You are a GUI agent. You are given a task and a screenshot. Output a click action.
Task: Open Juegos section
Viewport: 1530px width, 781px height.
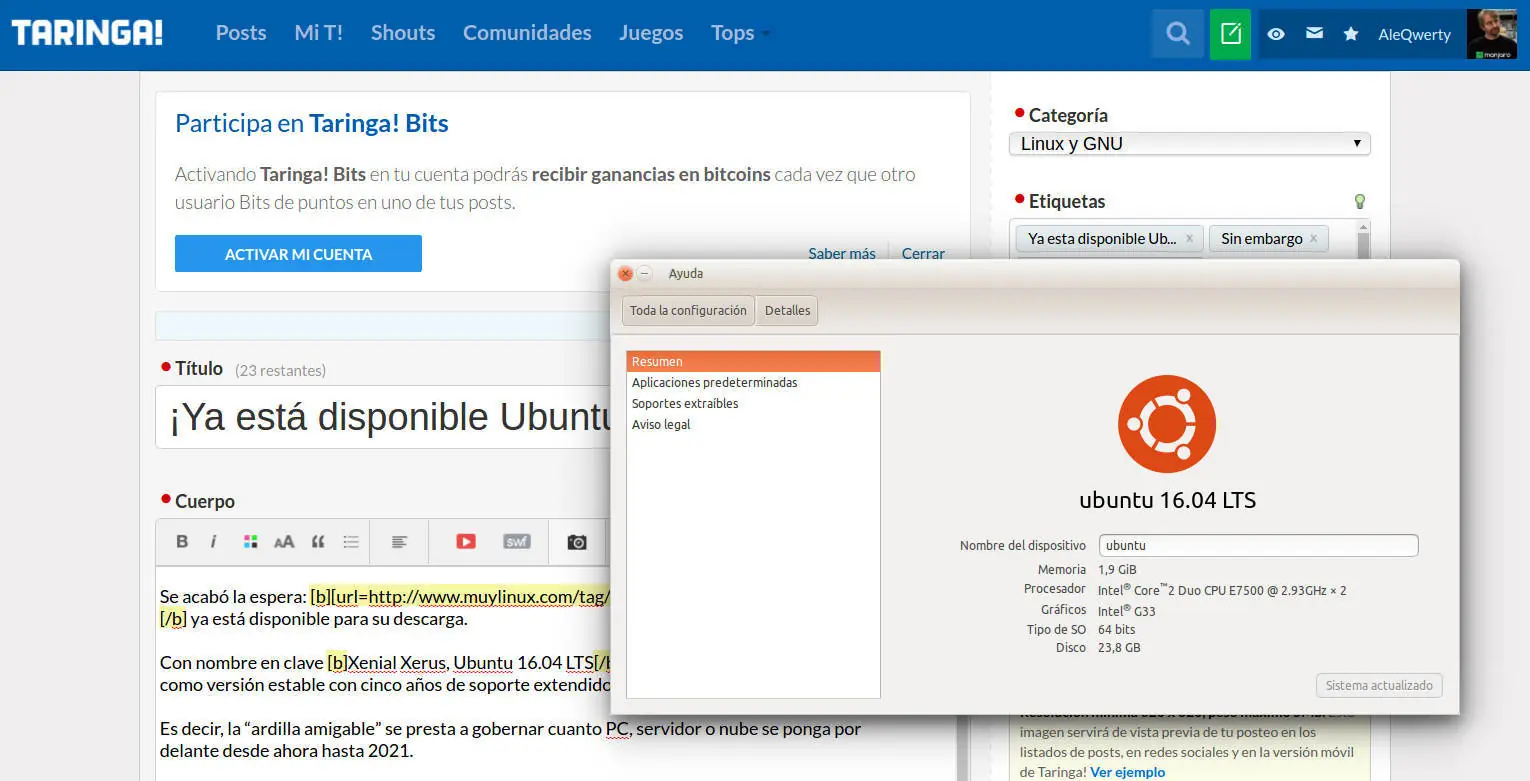[x=651, y=33]
